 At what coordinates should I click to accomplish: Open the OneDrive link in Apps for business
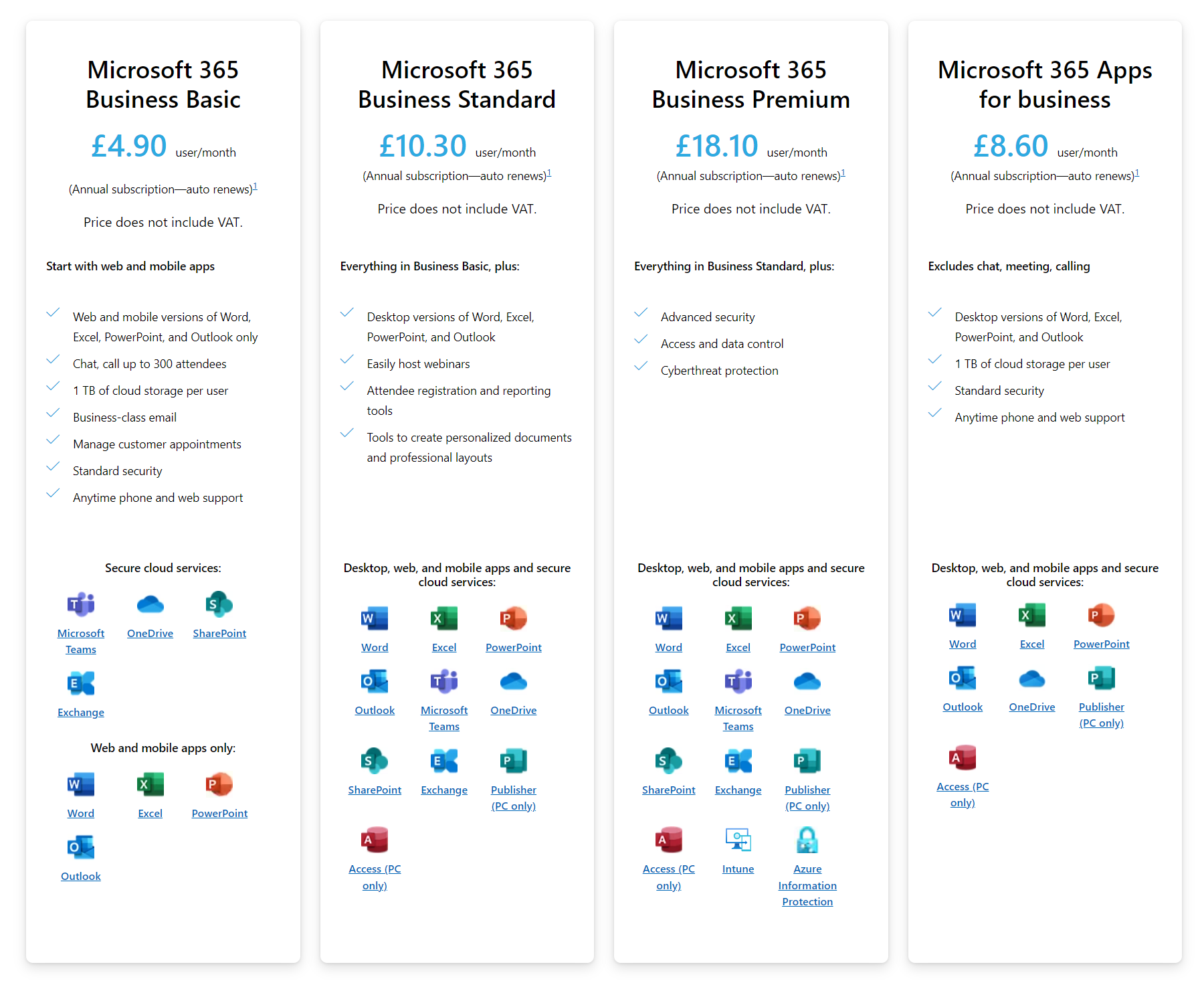(1032, 707)
